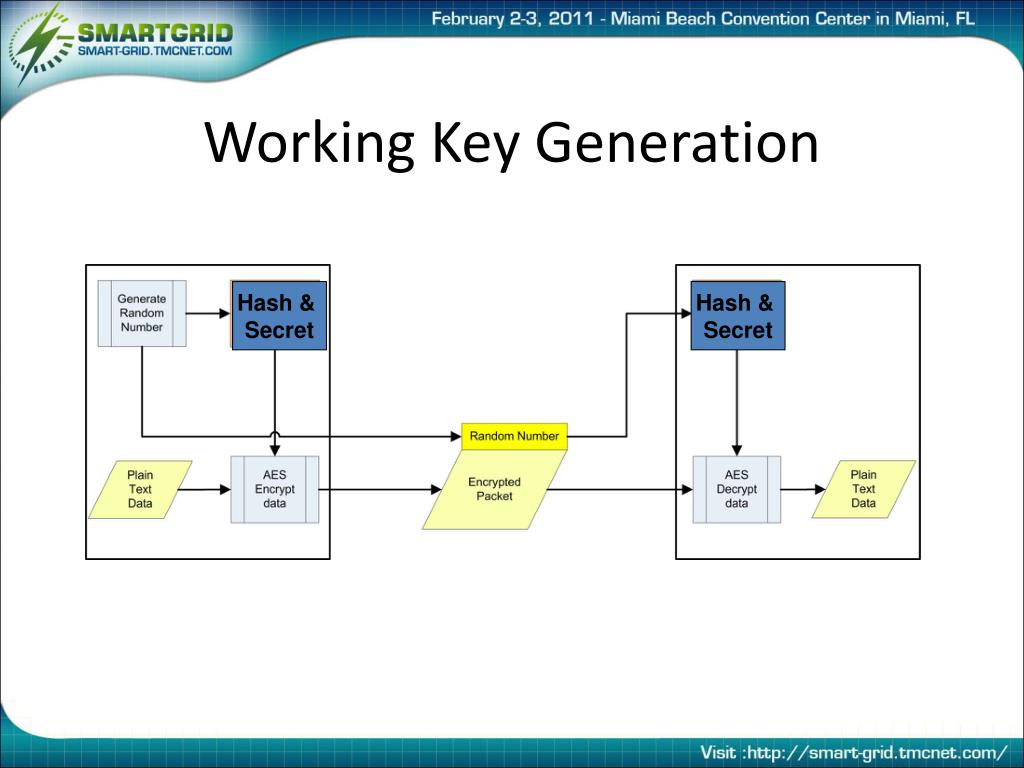
Task: Click 'Miami Beach Convention Center' header text
Action: click(741, 18)
